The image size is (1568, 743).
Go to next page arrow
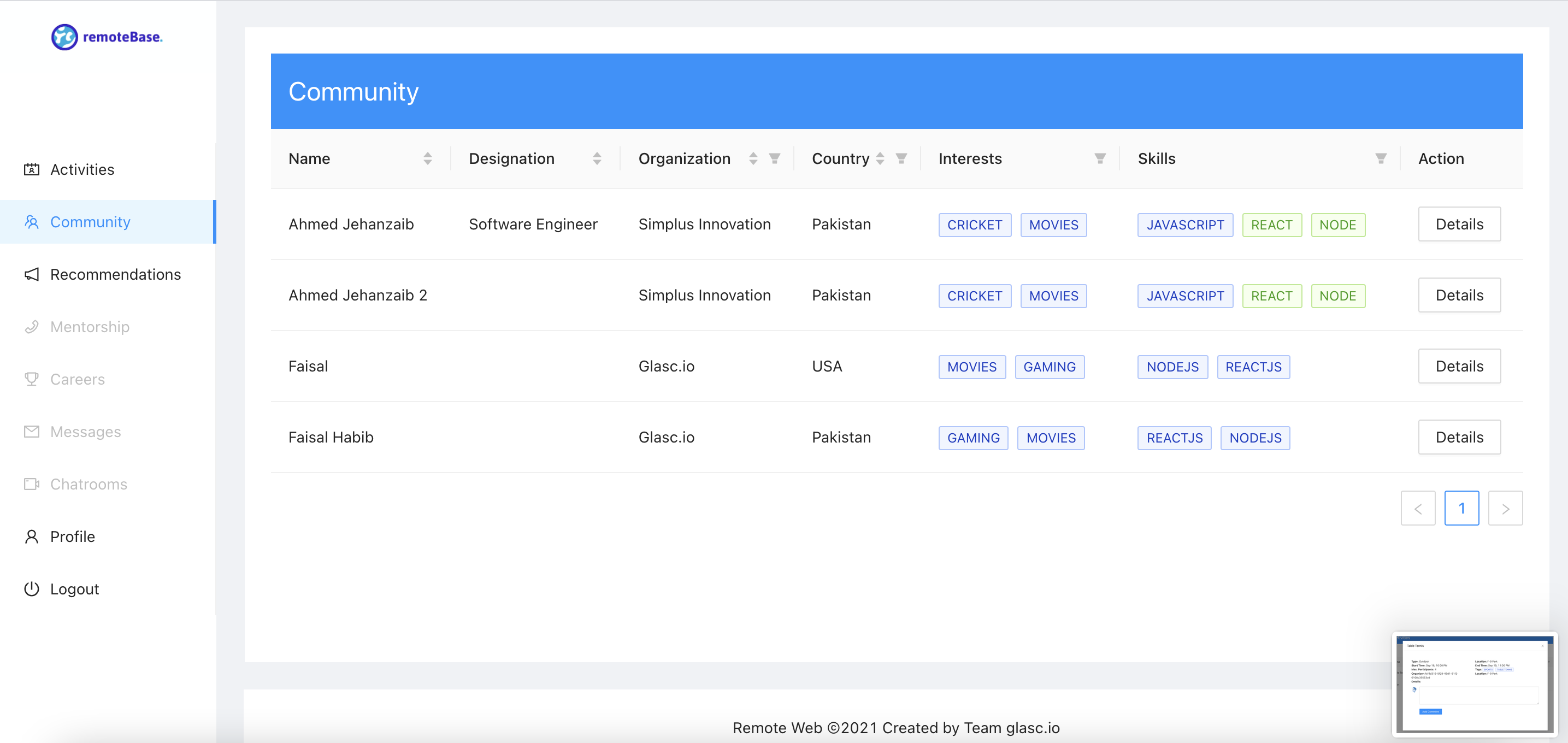[x=1505, y=508]
